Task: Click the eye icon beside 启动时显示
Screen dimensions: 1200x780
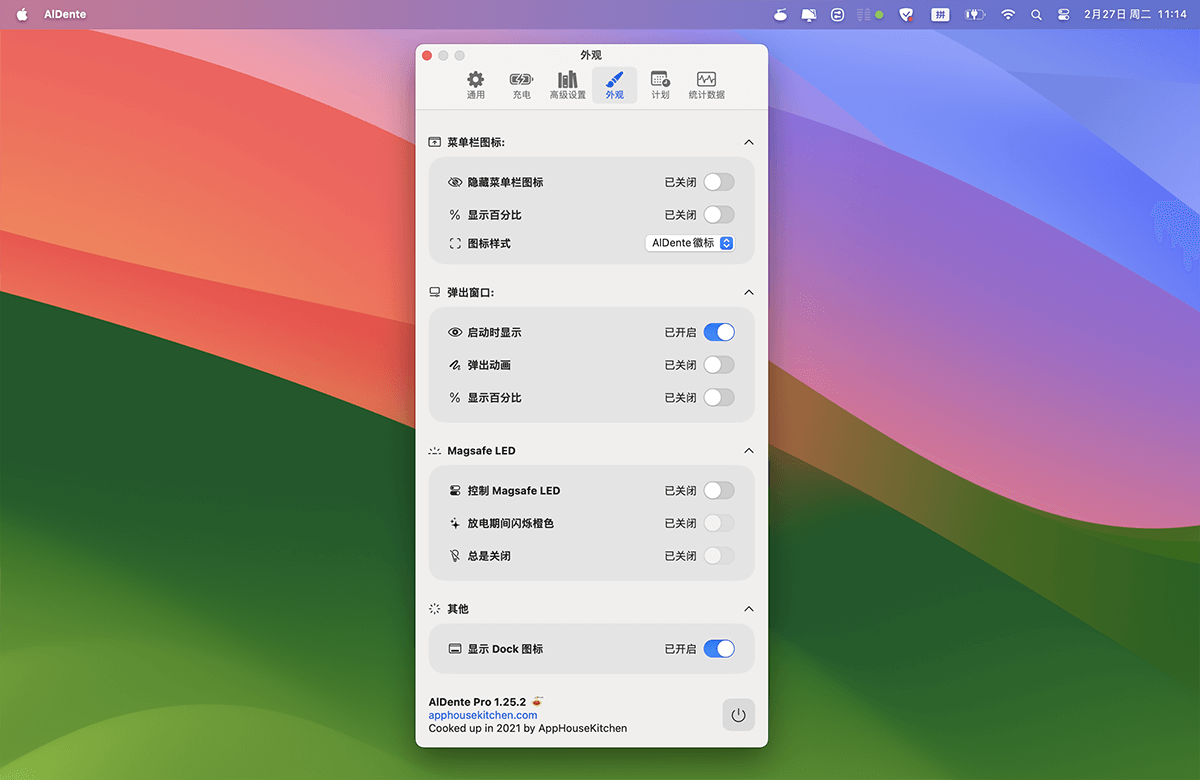Action: click(x=455, y=332)
